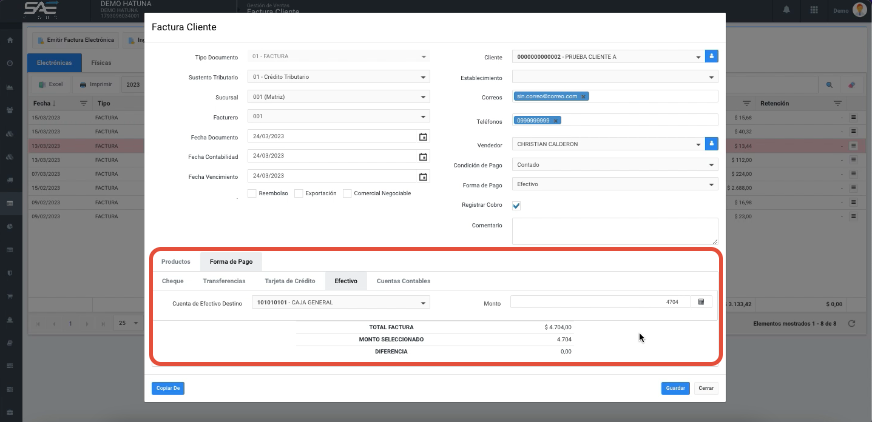Open row menu icon for $ 2.688,00 row
The width and height of the screenshot is (872, 422).
click(x=853, y=187)
